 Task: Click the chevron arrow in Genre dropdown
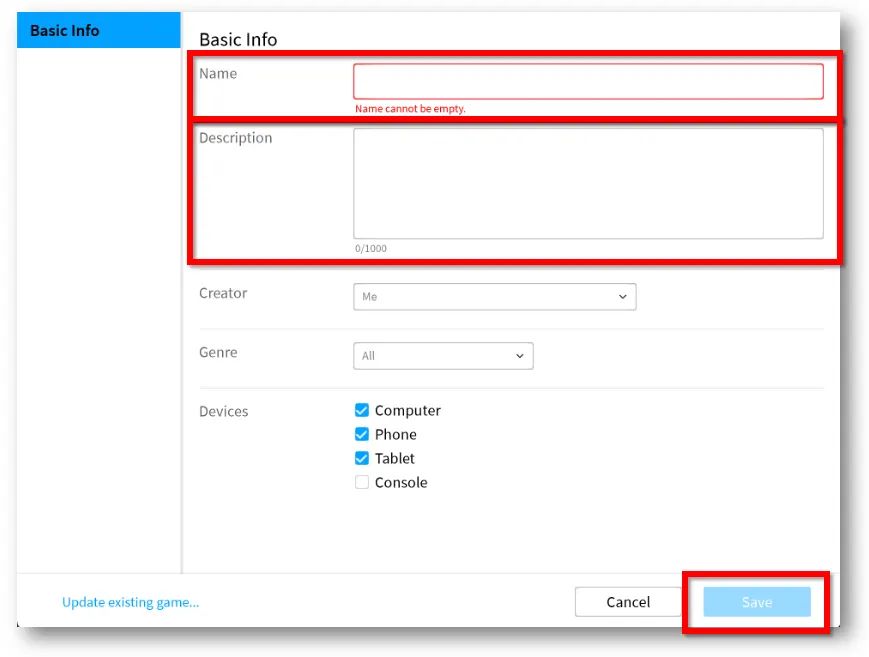(x=519, y=356)
